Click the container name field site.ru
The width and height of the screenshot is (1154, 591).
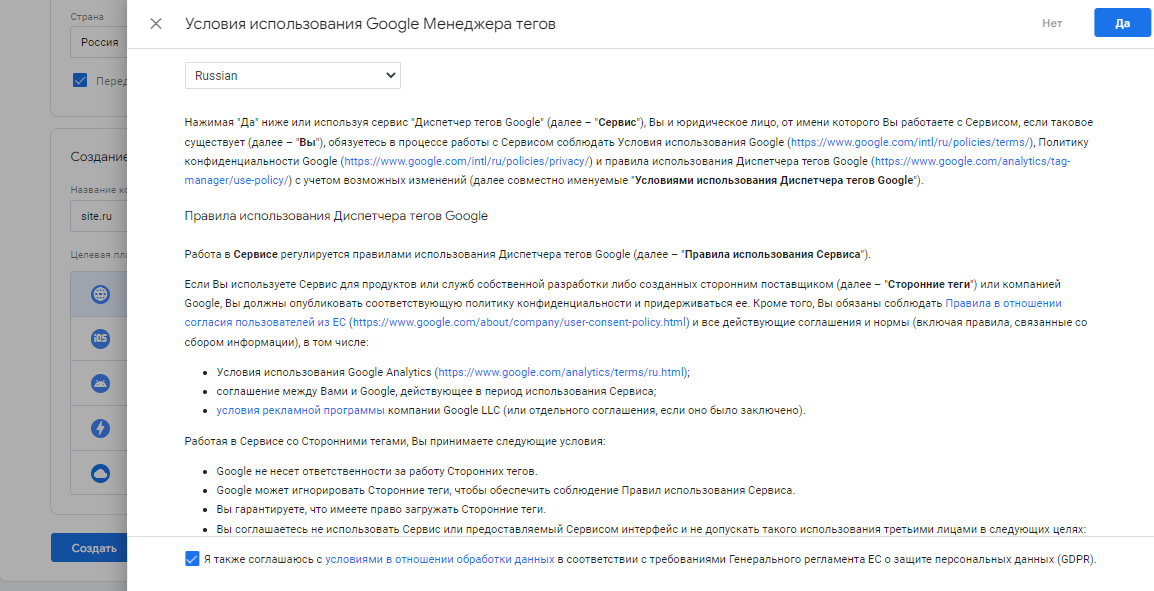[99, 217]
